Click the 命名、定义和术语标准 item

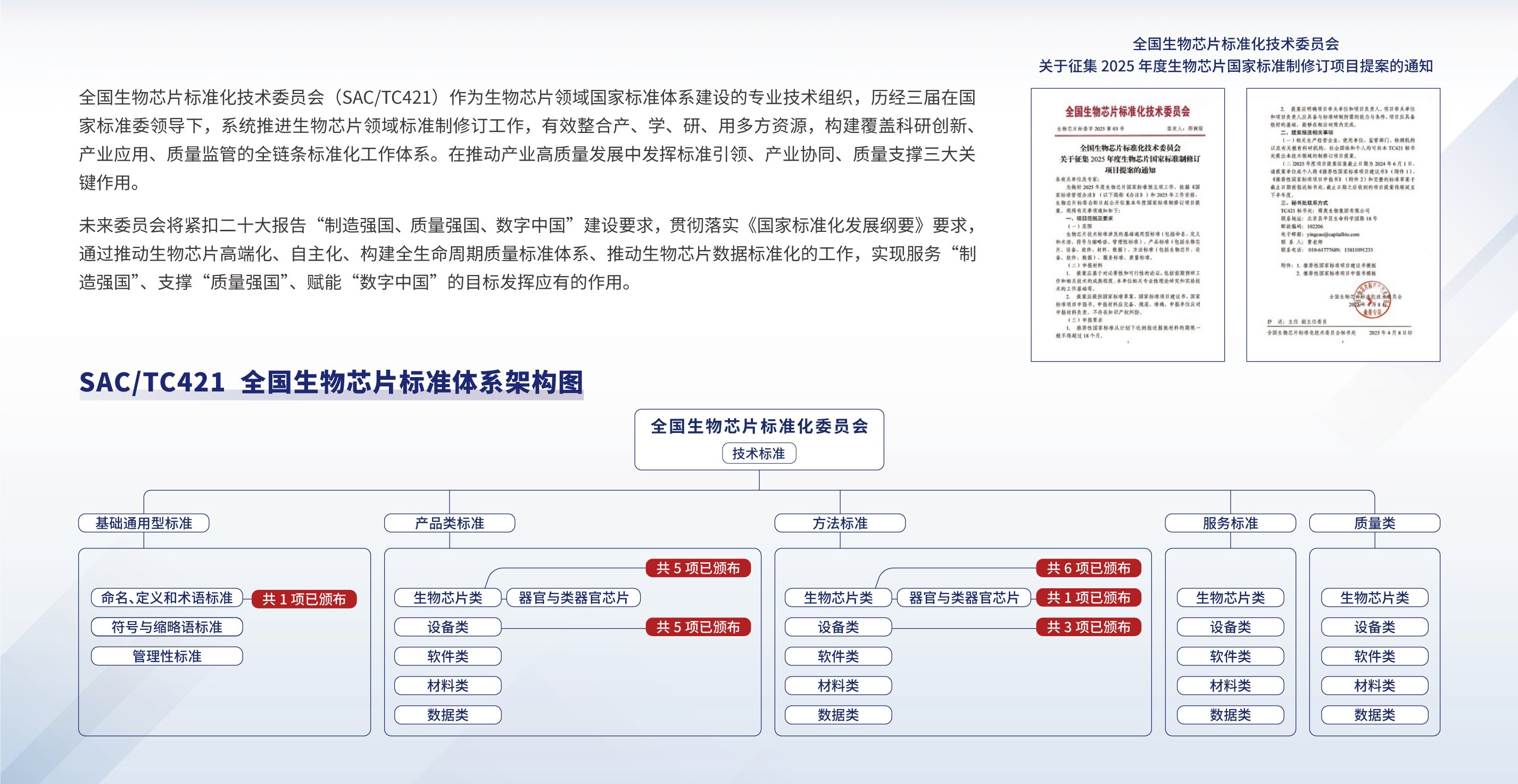[x=167, y=598]
